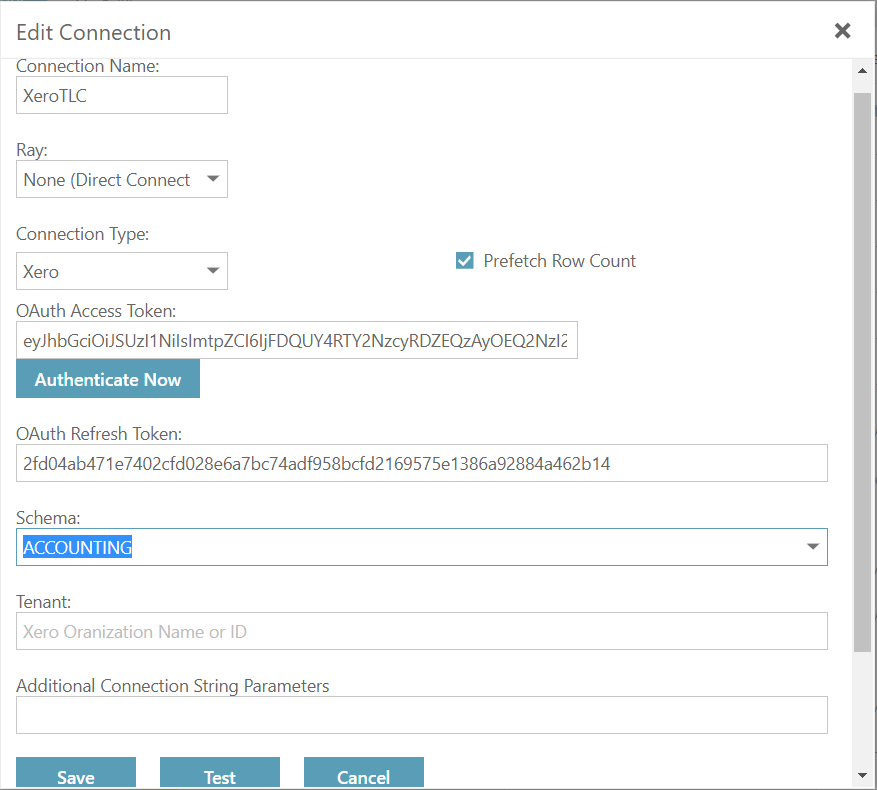Click the Edit Connection title text
The image size is (877, 790).
[x=93, y=32]
